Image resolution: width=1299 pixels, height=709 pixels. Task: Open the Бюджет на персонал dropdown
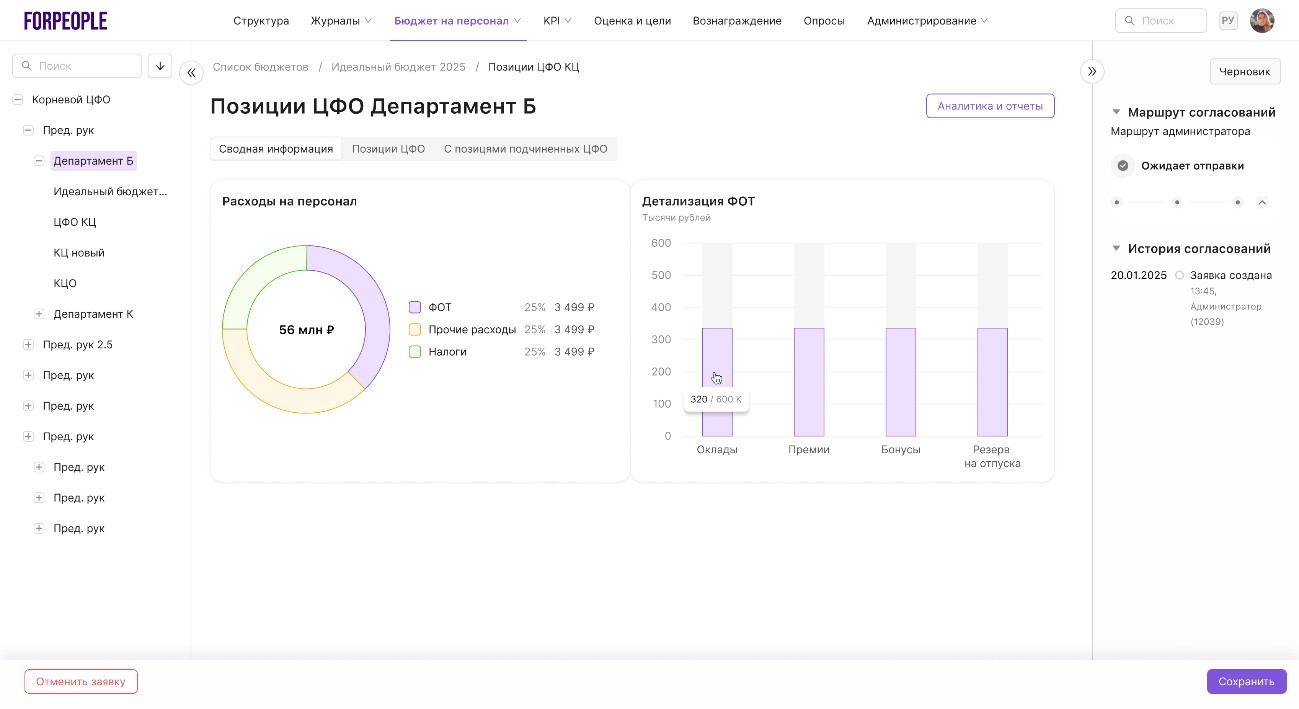(457, 21)
